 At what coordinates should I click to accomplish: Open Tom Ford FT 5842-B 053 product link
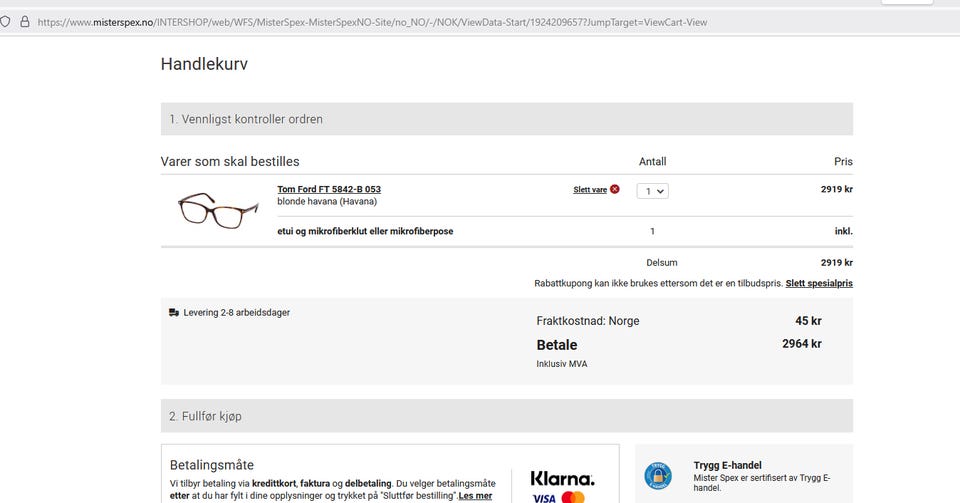[329, 189]
